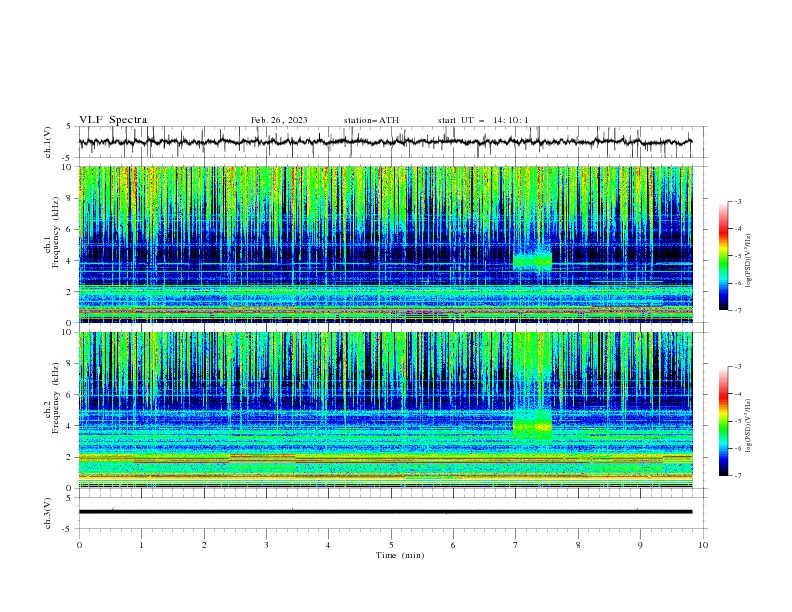Click the ch.1 voltage waveform trace
This screenshot has height=612, width=792.
coord(385,142)
